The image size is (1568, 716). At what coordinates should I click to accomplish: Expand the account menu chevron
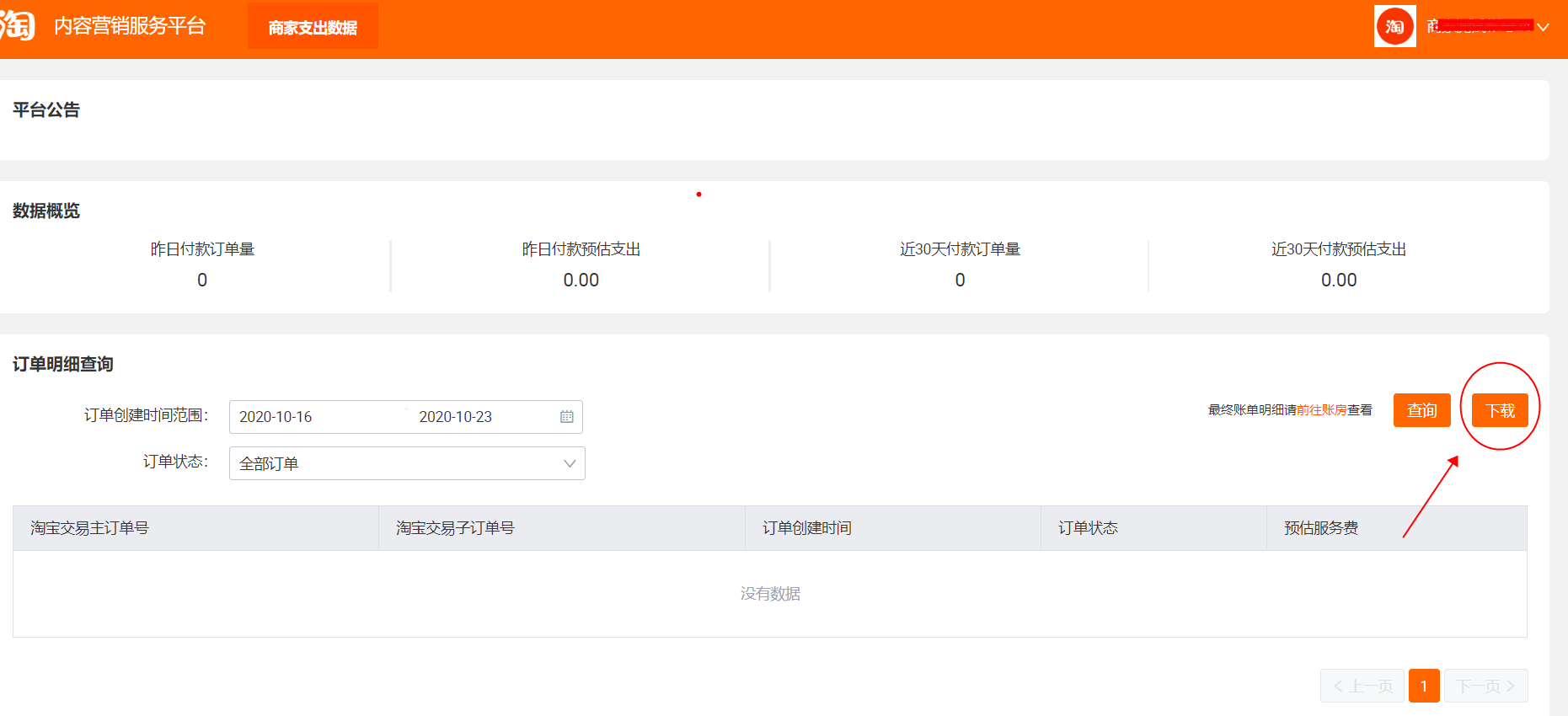tap(1543, 27)
